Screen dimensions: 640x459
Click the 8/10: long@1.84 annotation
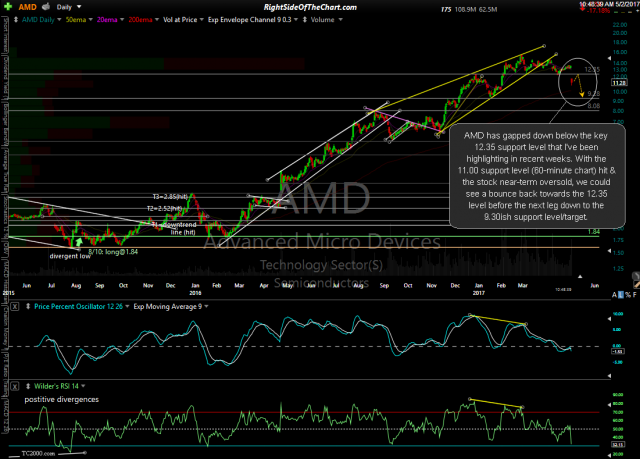coord(113,252)
